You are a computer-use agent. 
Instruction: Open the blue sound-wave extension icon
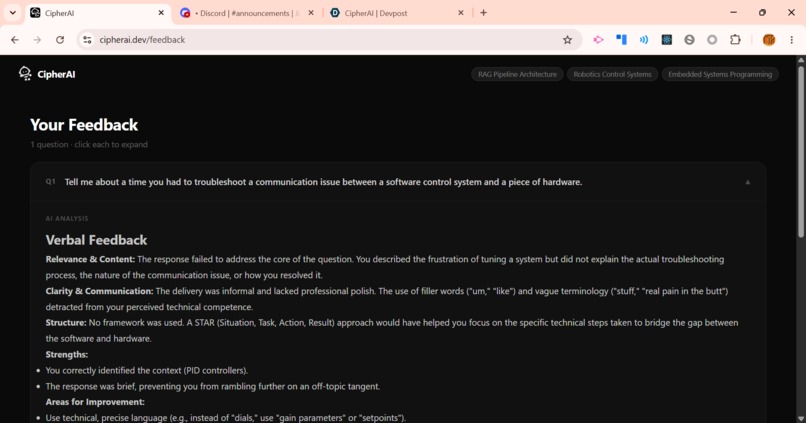tap(644, 40)
